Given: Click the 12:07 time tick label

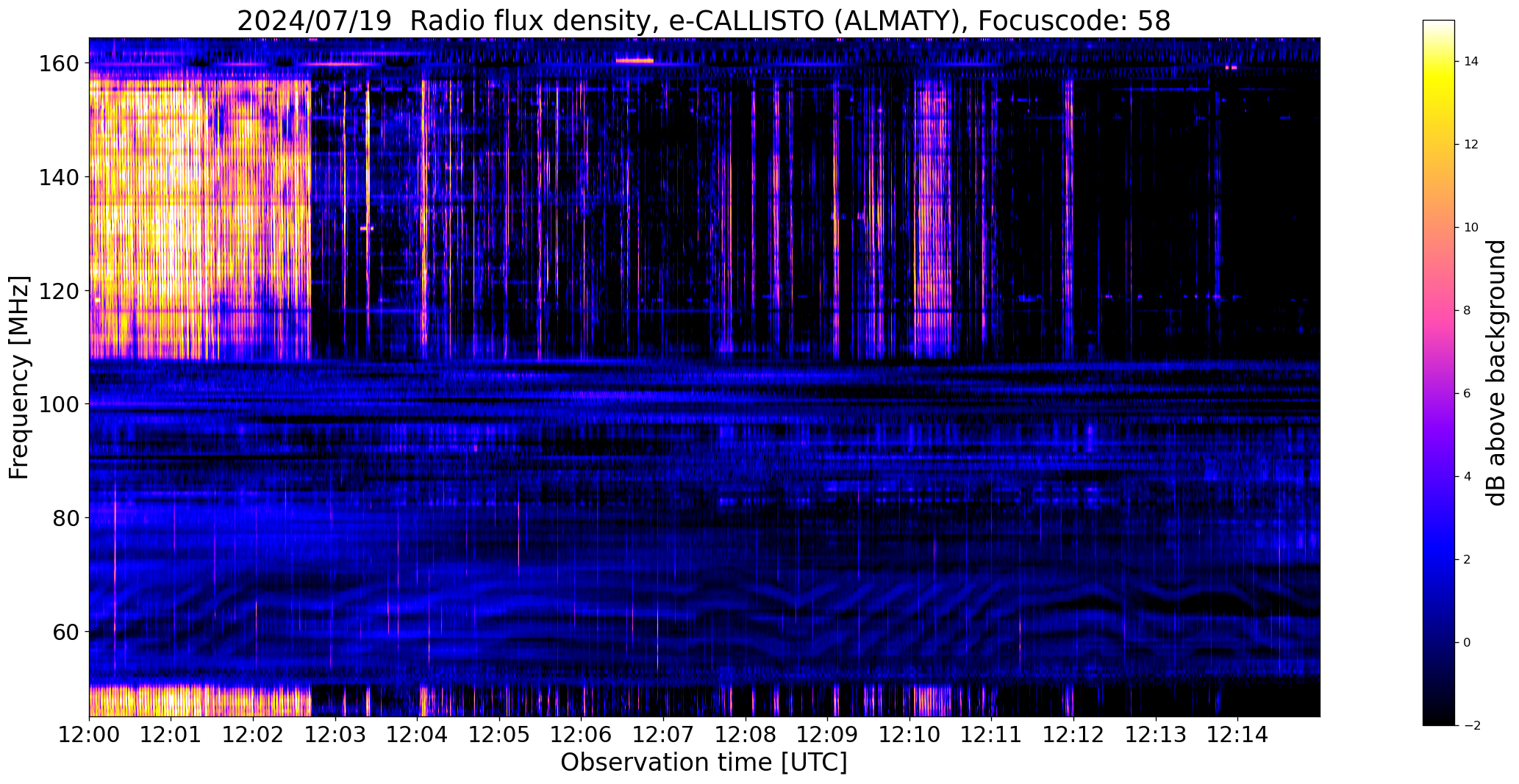Looking at the screenshot, I should click(x=663, y=735).
